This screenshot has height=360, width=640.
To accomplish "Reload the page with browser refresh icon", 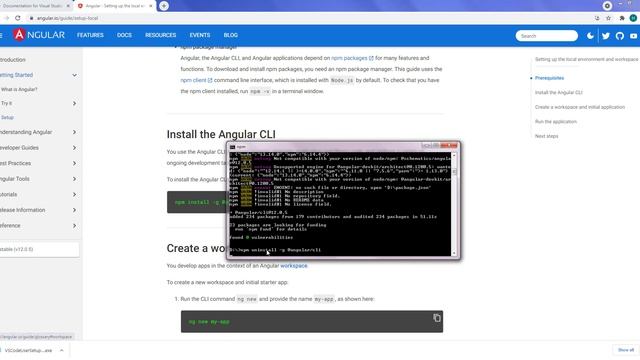I will 18,18.
